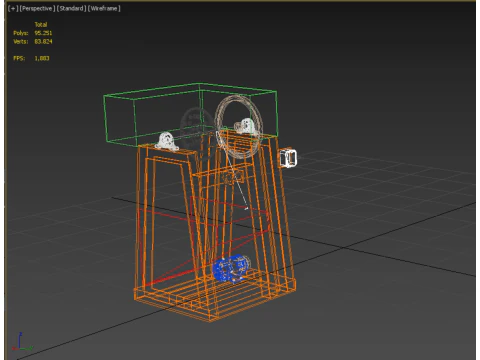Click the FPS statistic readout

point(31,58)
